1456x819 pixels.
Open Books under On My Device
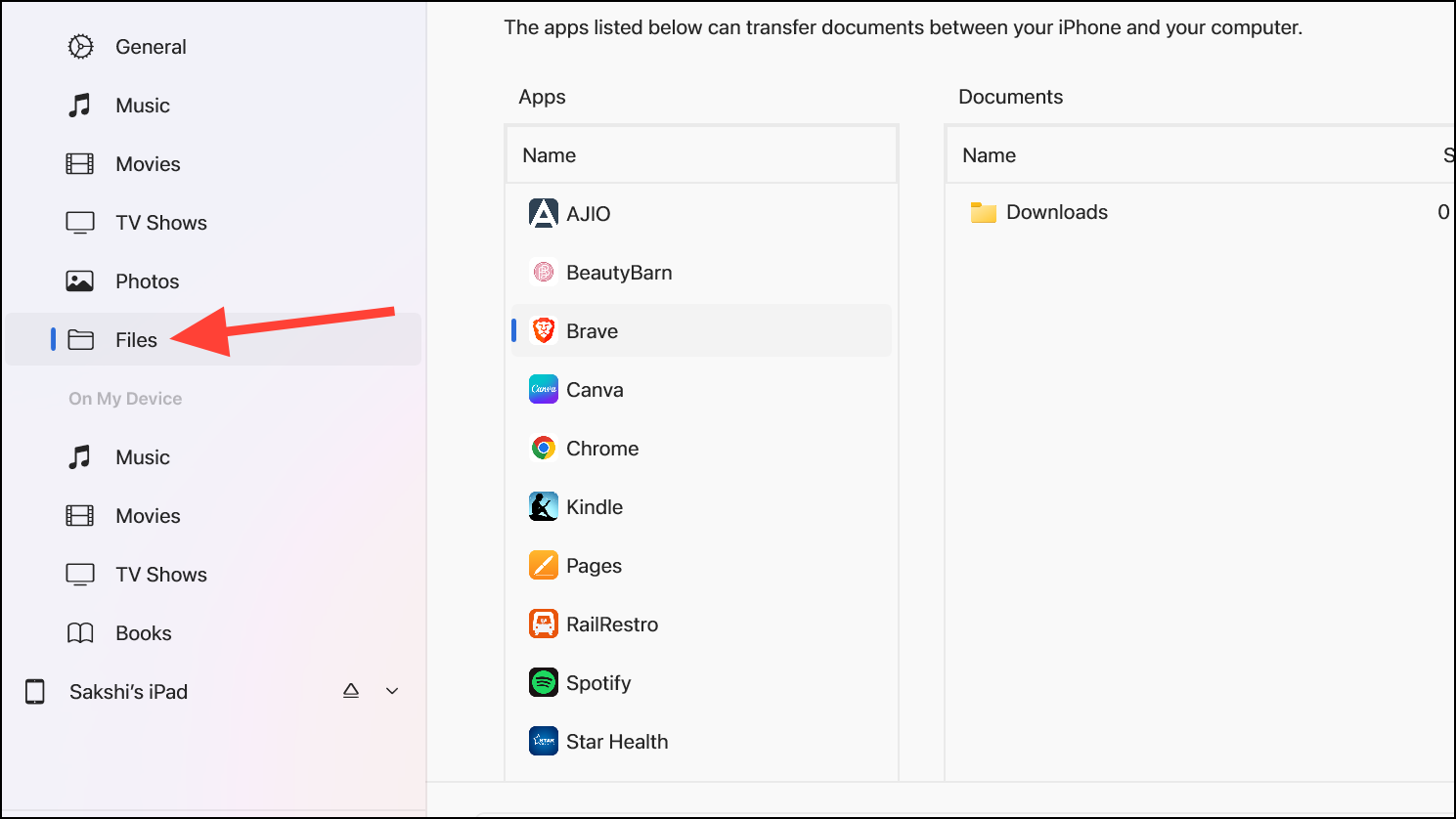pos(144,633)
